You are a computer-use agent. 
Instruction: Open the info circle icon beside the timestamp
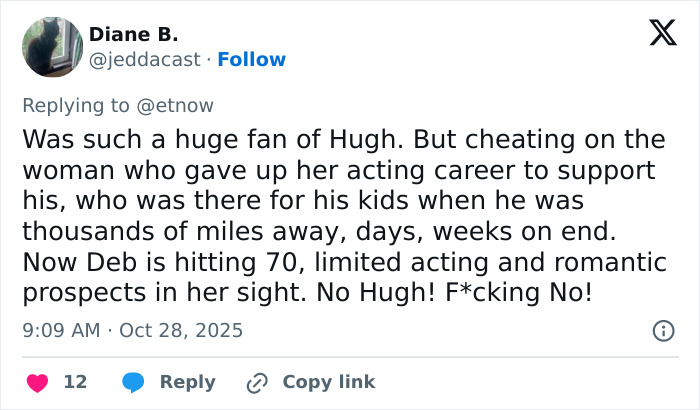(x=661, y=330)
